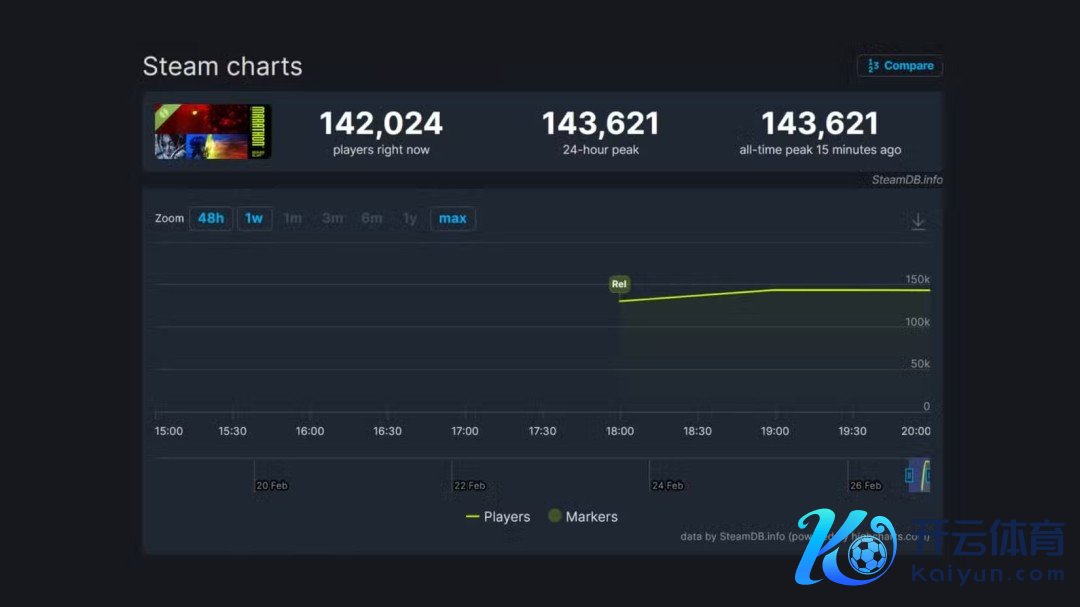Select the 6m zoom range
This screenshot has height=607, width=1080.
pyautogui.click(x=371, y=218)
